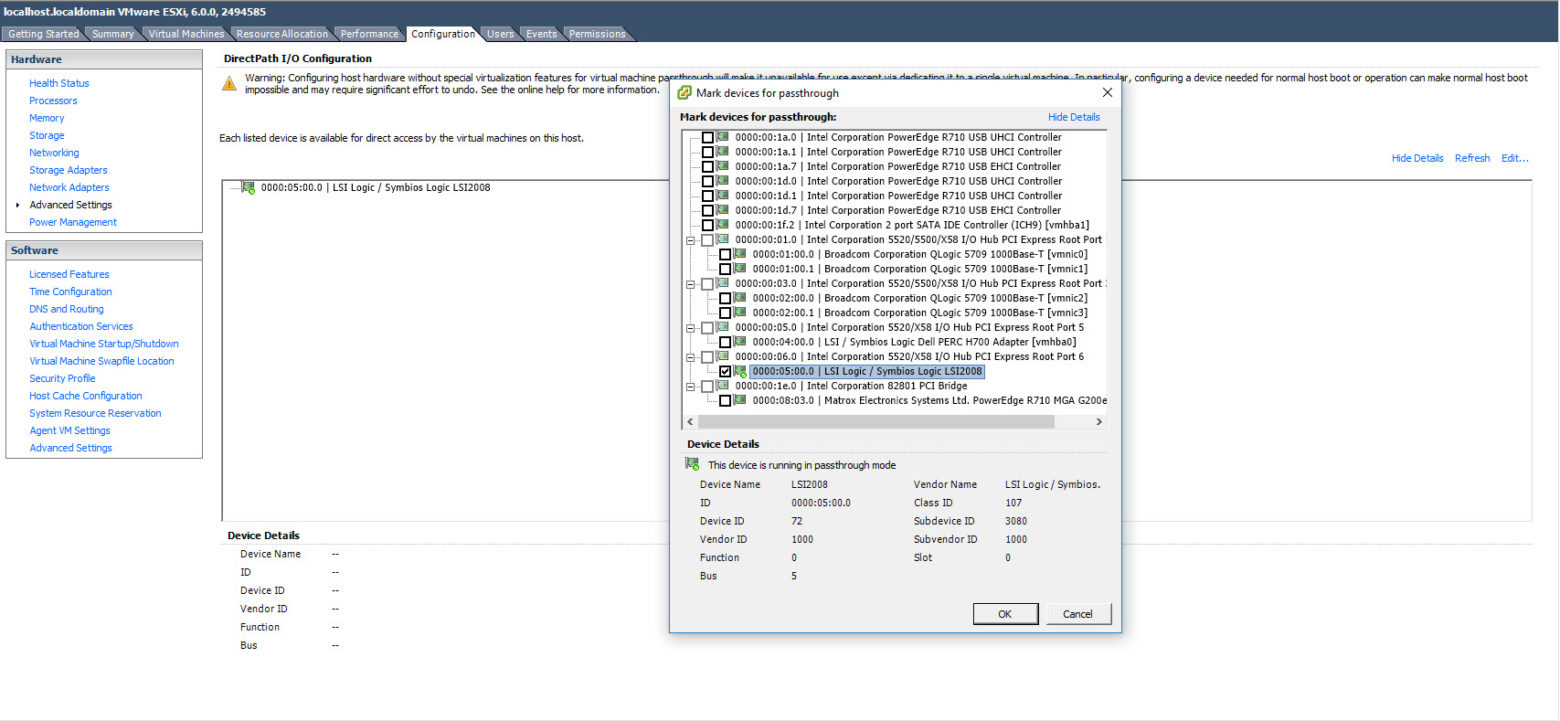The width and height of the screenshot is (1560, 721).
Task: Click the device icon for 0000:00:1a.7 EHCI Controller
Action: point(723,166)
